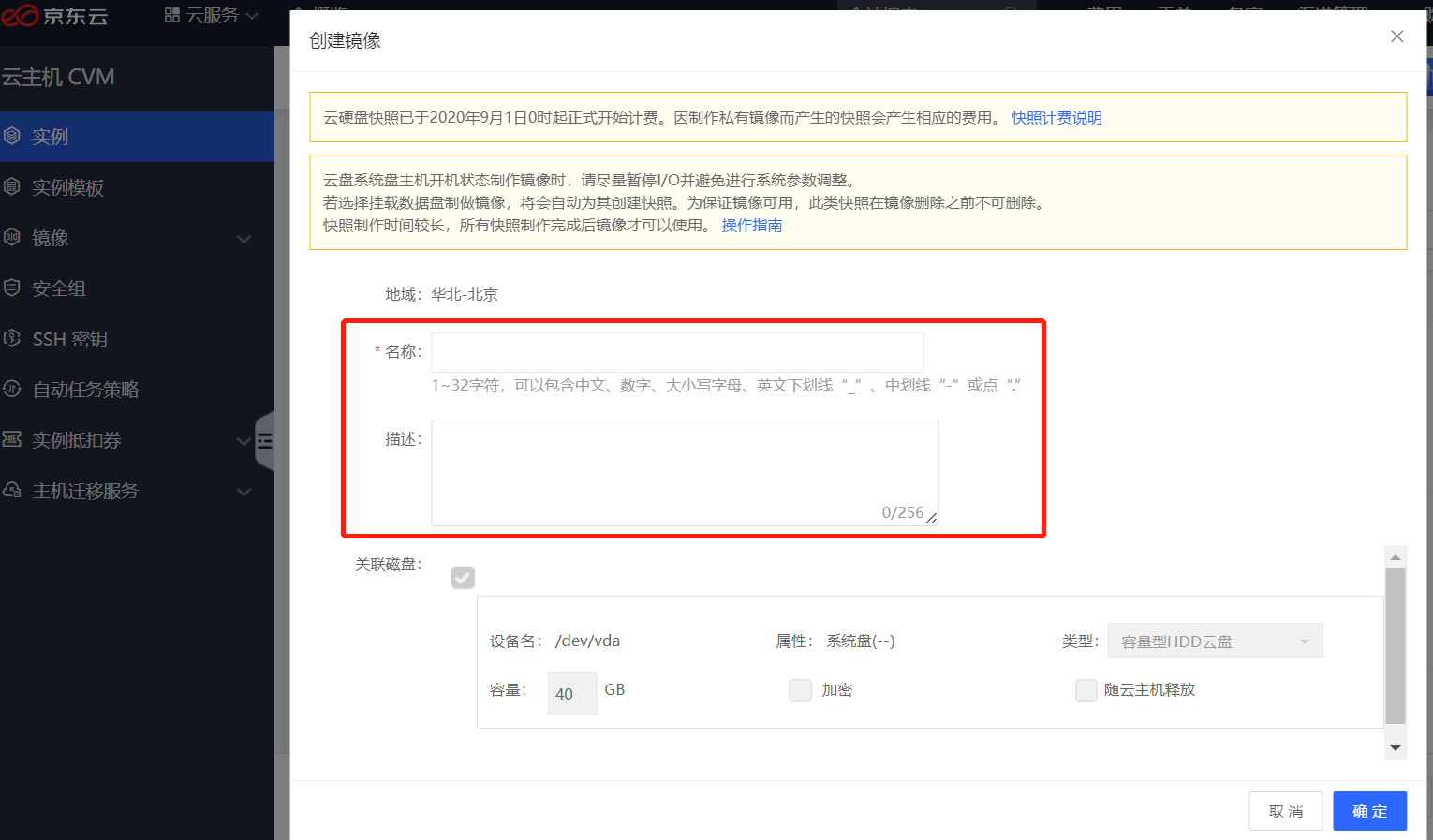Expand the 云服务 dropdown chevron
Image resolution: width=1433 pixels, height=840 pixels.
251,16
